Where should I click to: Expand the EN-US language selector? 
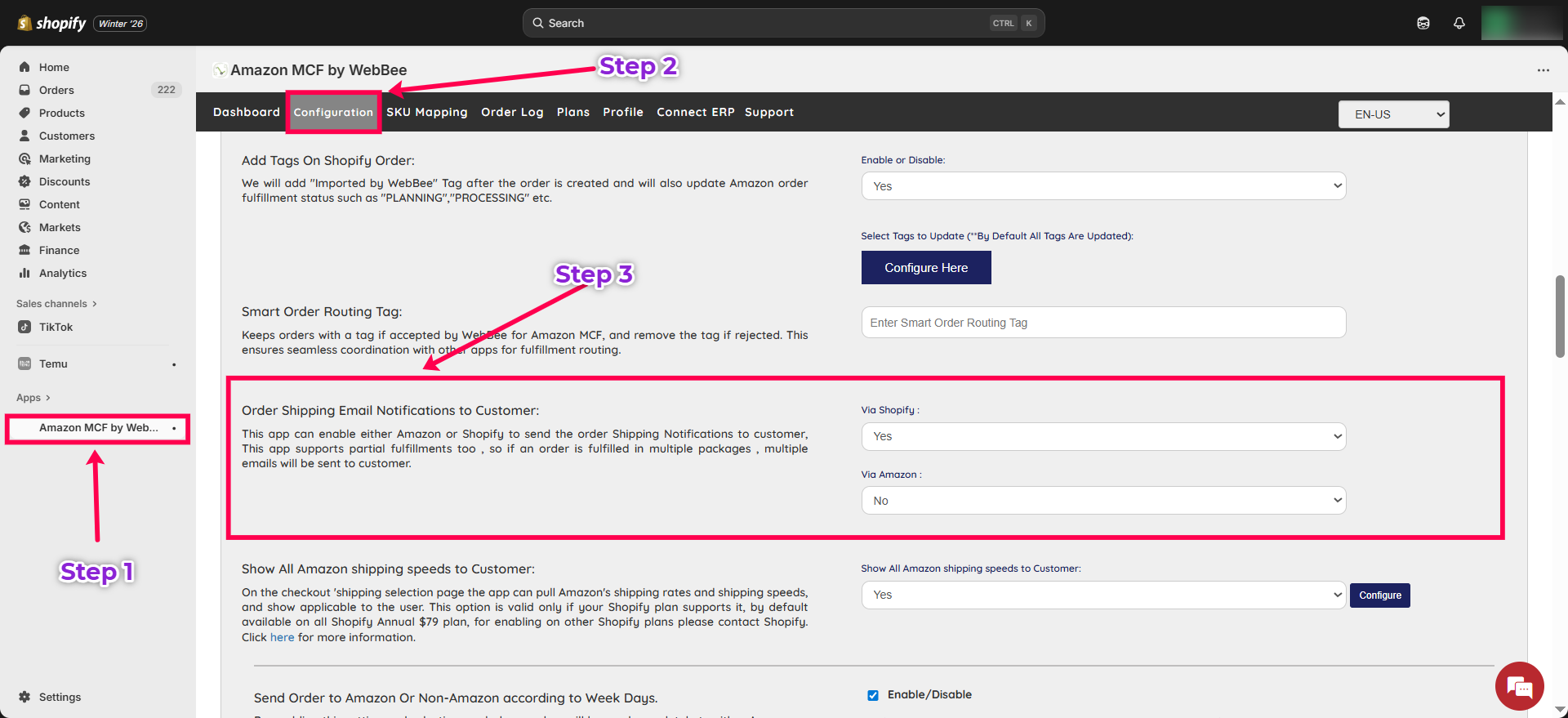click(x=1393, y=114)
